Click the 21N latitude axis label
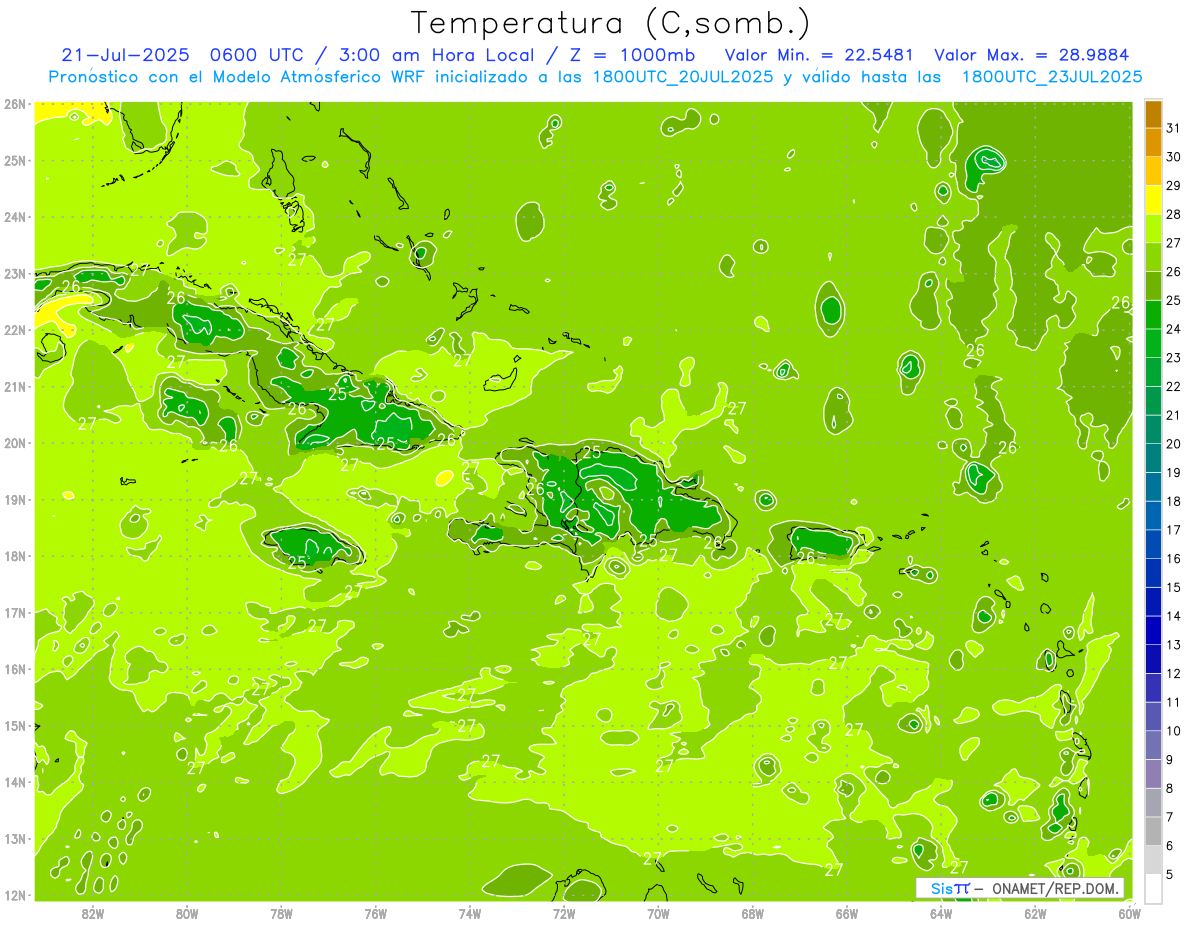1200x927 pixels. click(x=15, y=386)
